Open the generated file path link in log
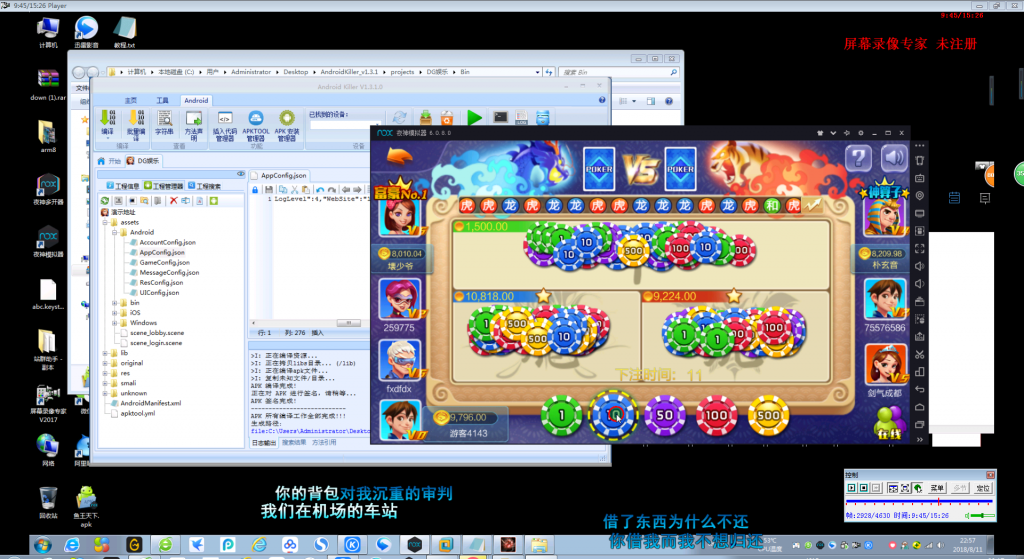 310,431
